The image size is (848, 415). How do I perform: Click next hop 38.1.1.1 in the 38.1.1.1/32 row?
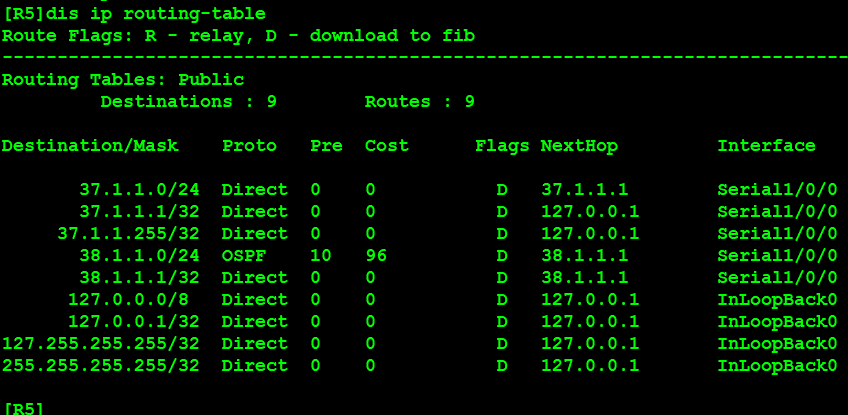[585, 278]
